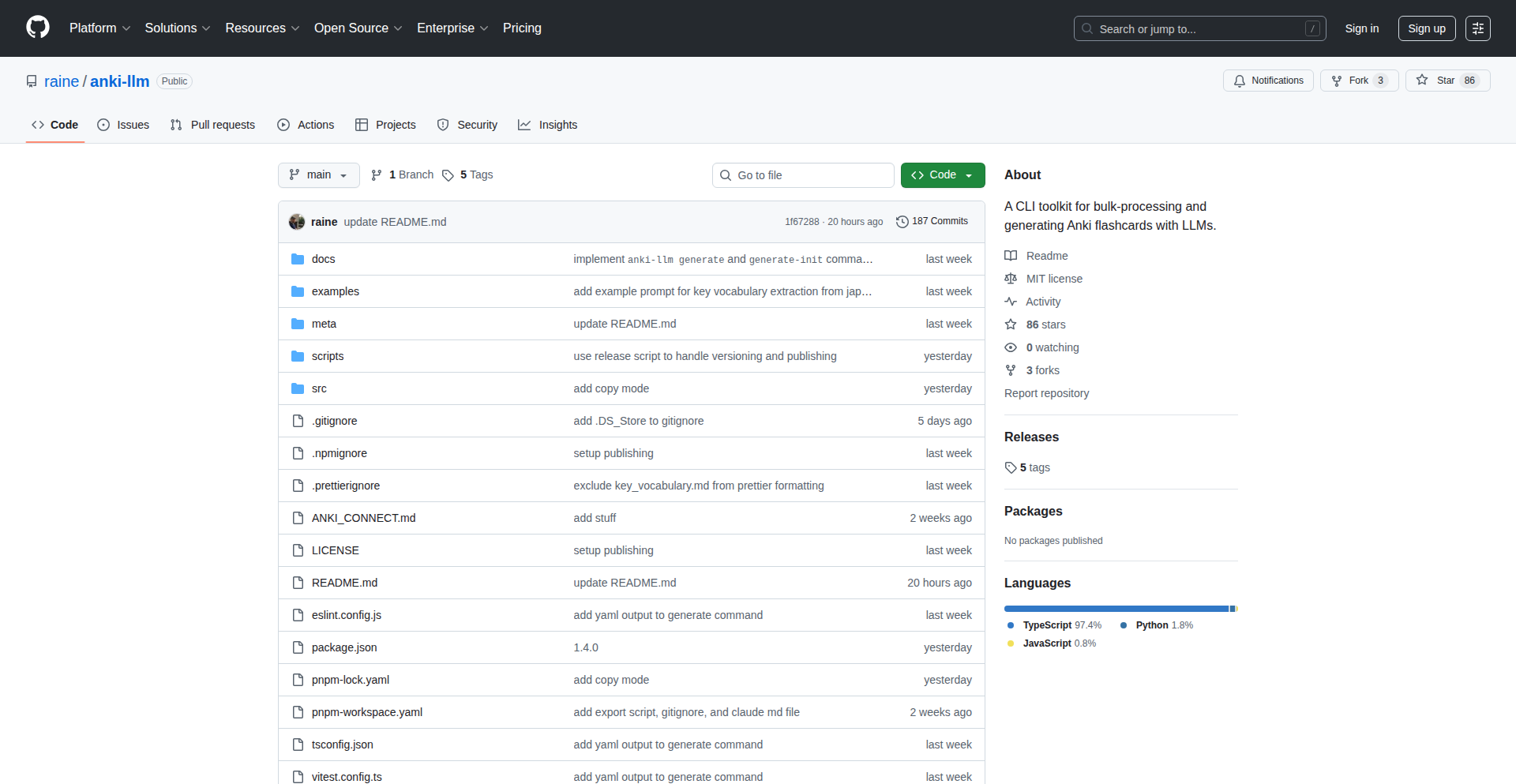Viewport: 1516px width, 784px height.
Task: Click the GitHub logo icon
Action: click(x=38, y=28)
